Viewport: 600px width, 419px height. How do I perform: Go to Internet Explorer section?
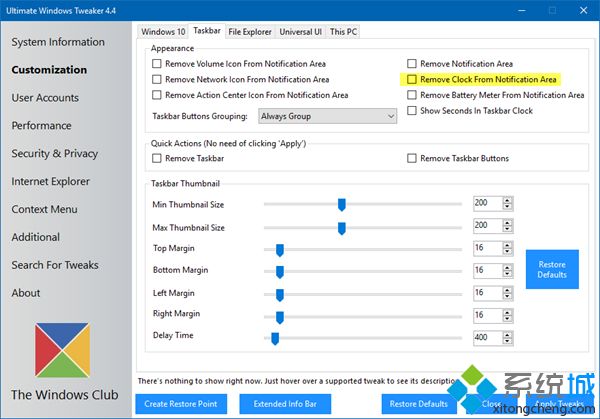pyautogui.click(x=50, y=181)
